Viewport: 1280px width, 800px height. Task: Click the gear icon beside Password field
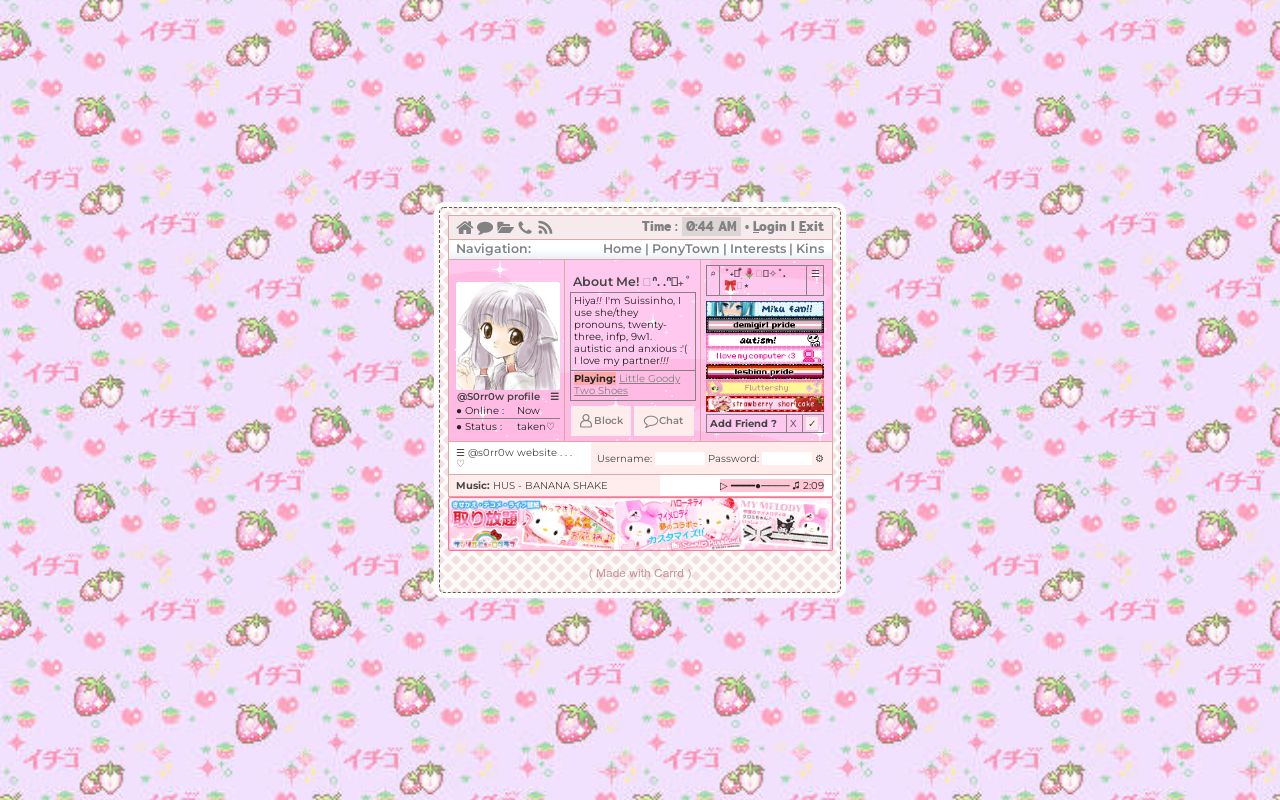[x=819, y=459]
